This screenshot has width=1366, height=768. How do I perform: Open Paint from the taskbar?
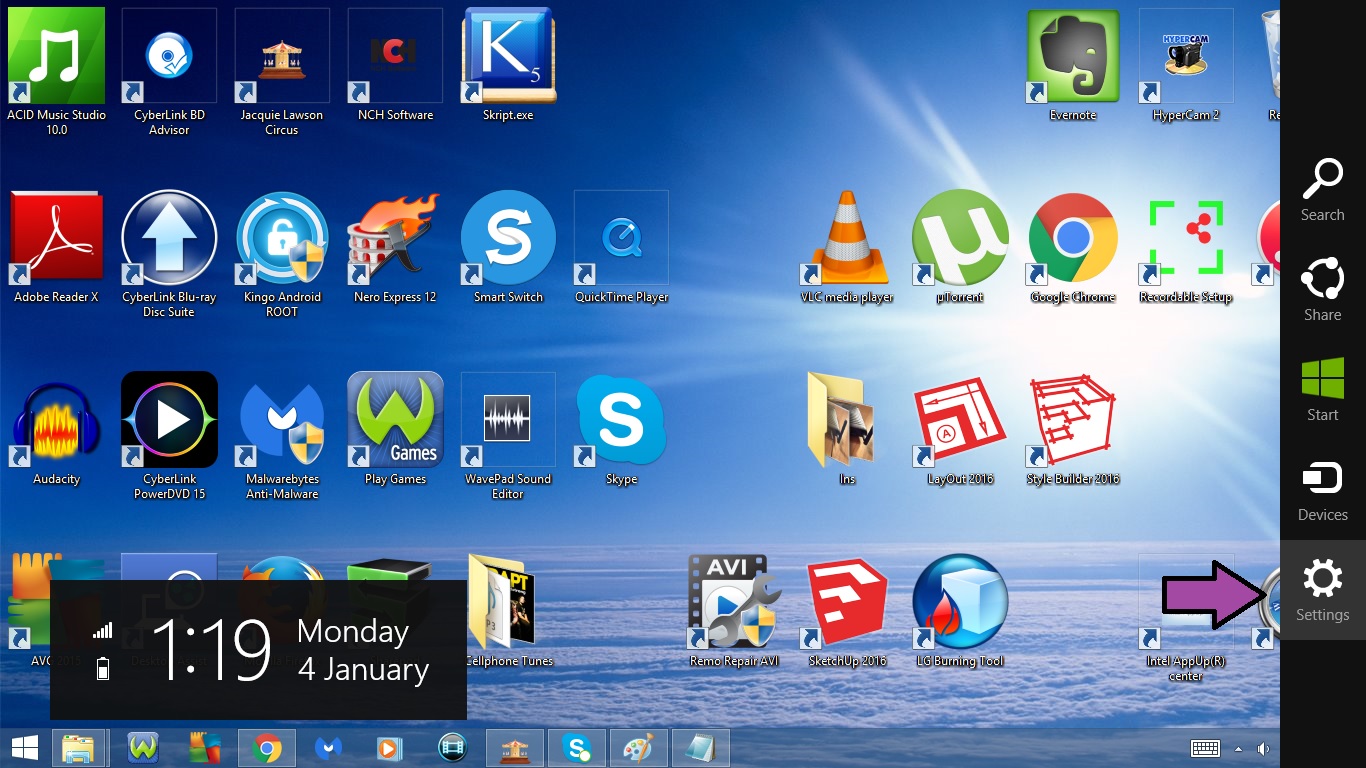[639, 748]
